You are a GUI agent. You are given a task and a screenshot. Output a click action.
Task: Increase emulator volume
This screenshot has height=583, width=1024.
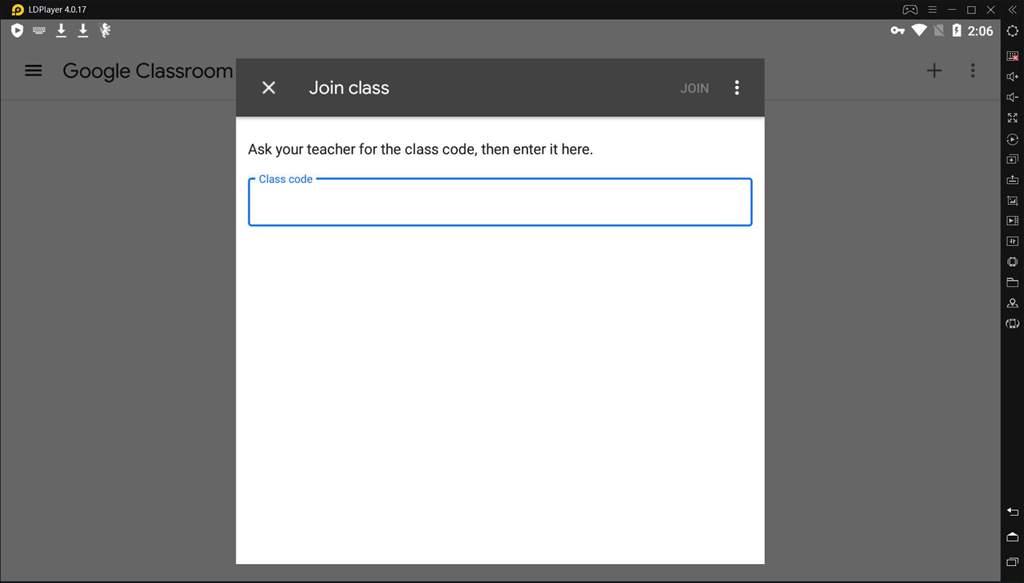(1012, 77)
